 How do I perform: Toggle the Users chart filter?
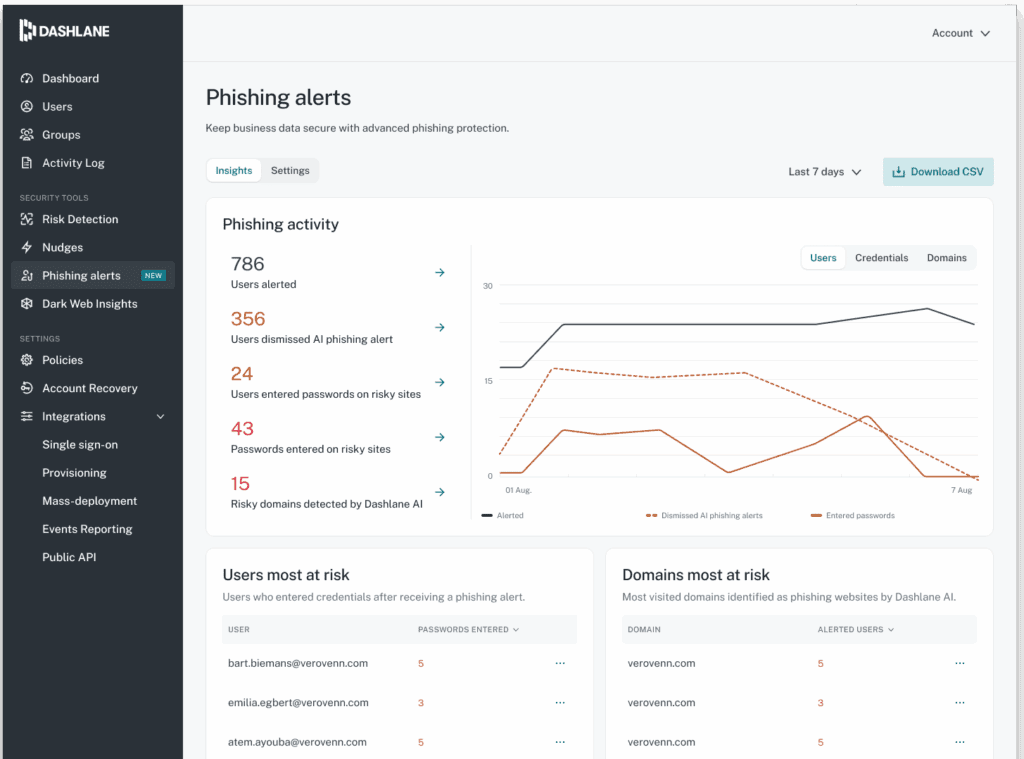tap(823, 257)
